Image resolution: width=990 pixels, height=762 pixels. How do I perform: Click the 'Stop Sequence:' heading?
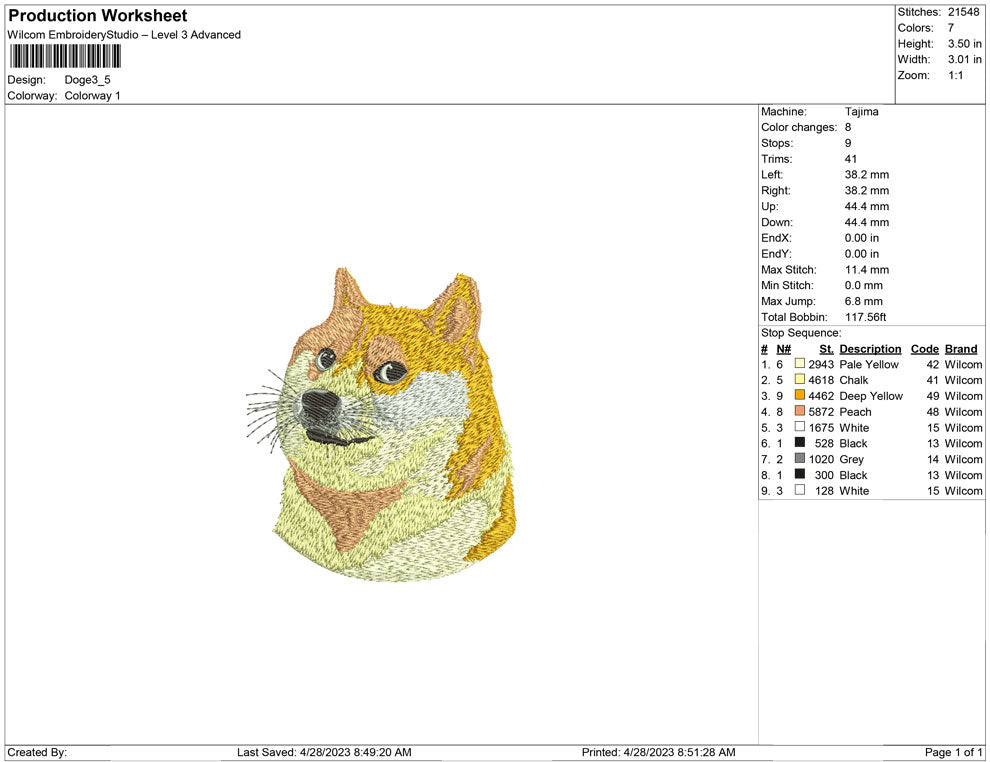click(801, 333)
